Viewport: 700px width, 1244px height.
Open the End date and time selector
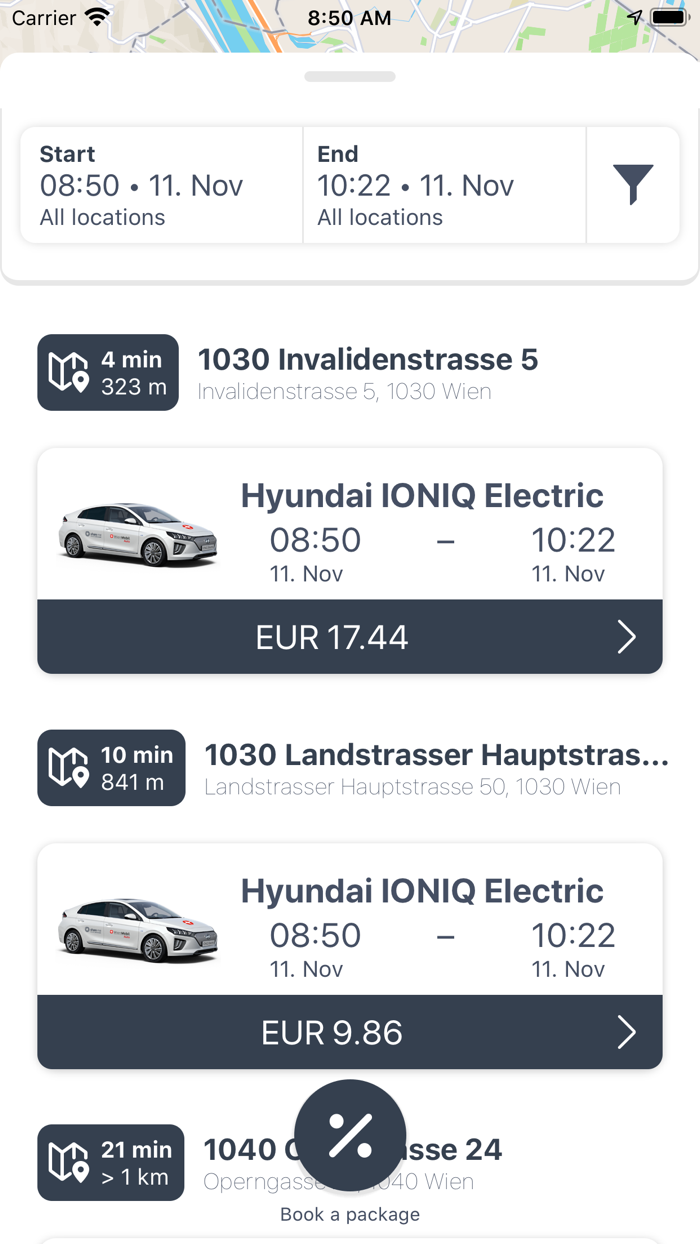coord(444,185)
